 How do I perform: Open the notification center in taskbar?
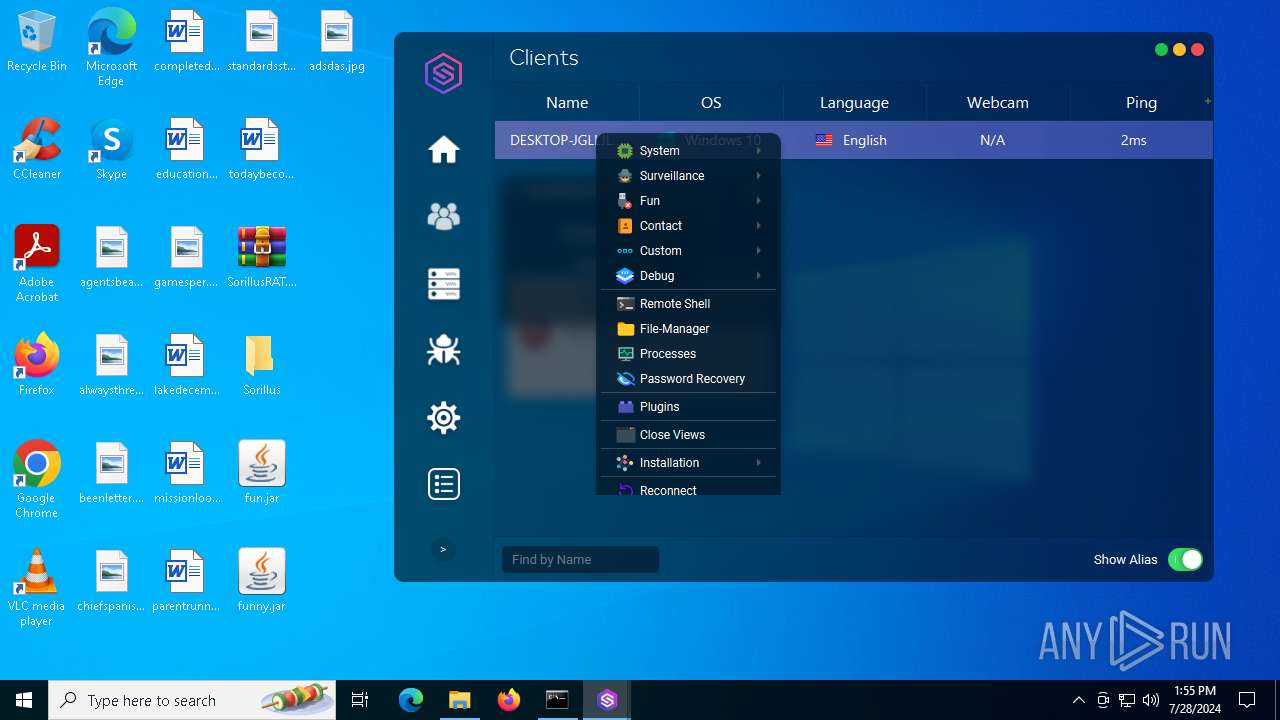(1247, 700)
